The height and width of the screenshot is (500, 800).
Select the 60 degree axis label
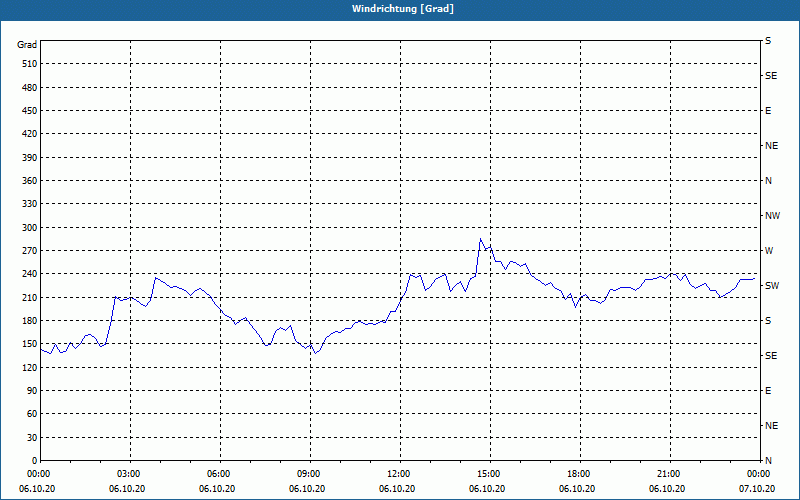click(32, 414)
